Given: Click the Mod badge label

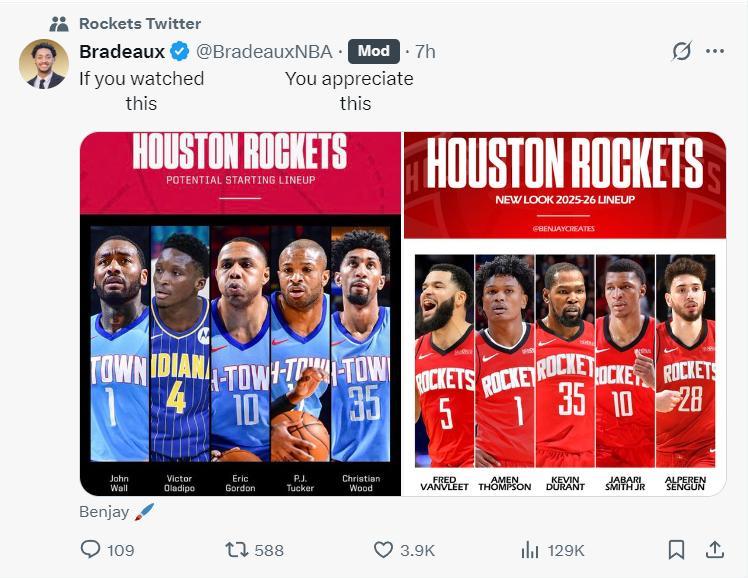Looking at the screenshot, I should click(374, 51).
